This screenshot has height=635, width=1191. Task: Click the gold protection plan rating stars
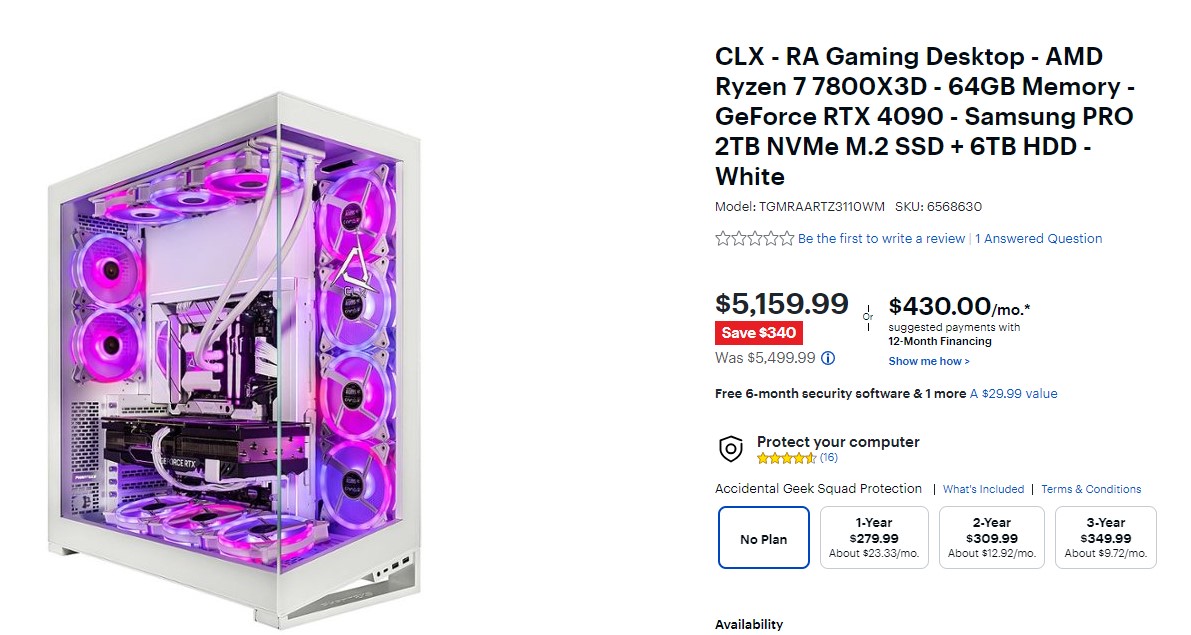pos(786,458)
